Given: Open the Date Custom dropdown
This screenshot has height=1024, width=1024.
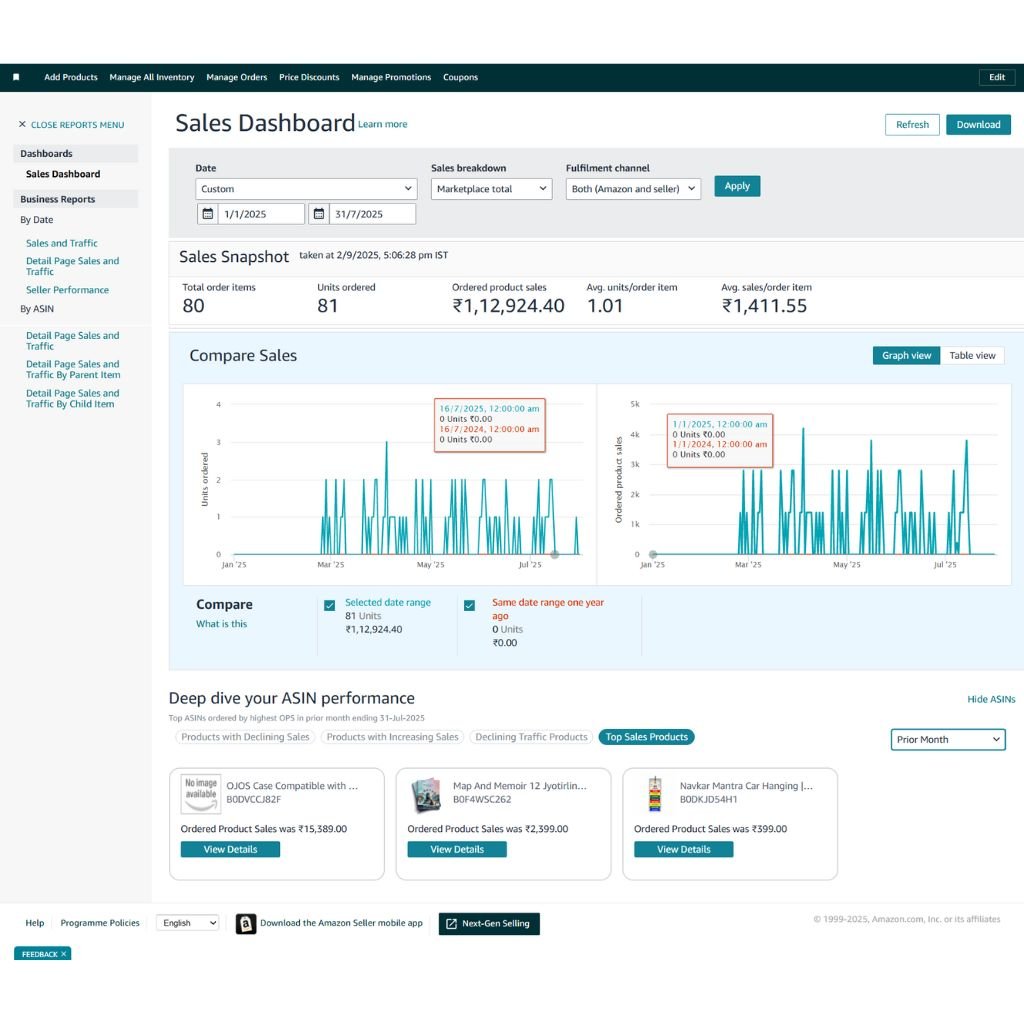Looking at the screenshot, I should tap(306, 189).
